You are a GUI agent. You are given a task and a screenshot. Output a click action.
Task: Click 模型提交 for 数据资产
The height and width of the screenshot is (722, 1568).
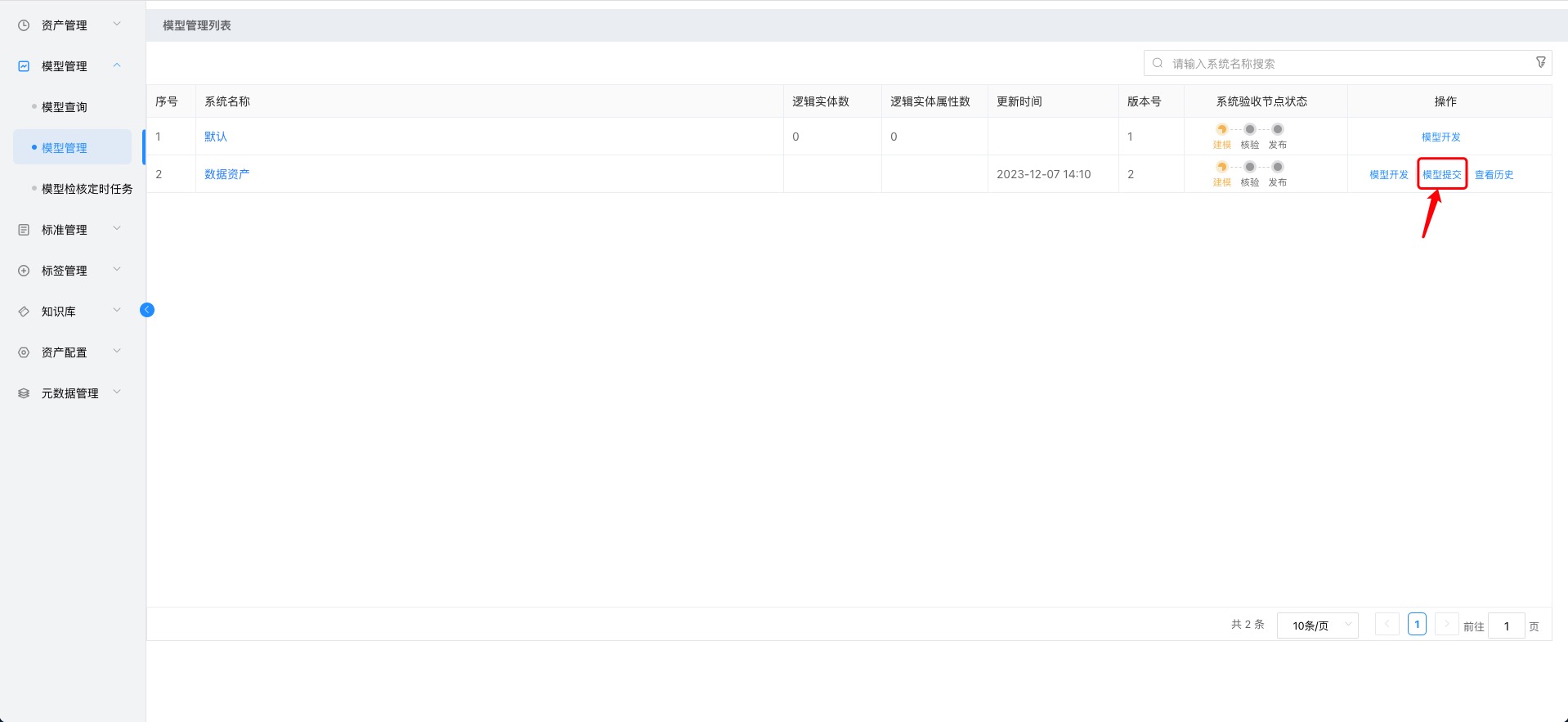coord(1442,175)
